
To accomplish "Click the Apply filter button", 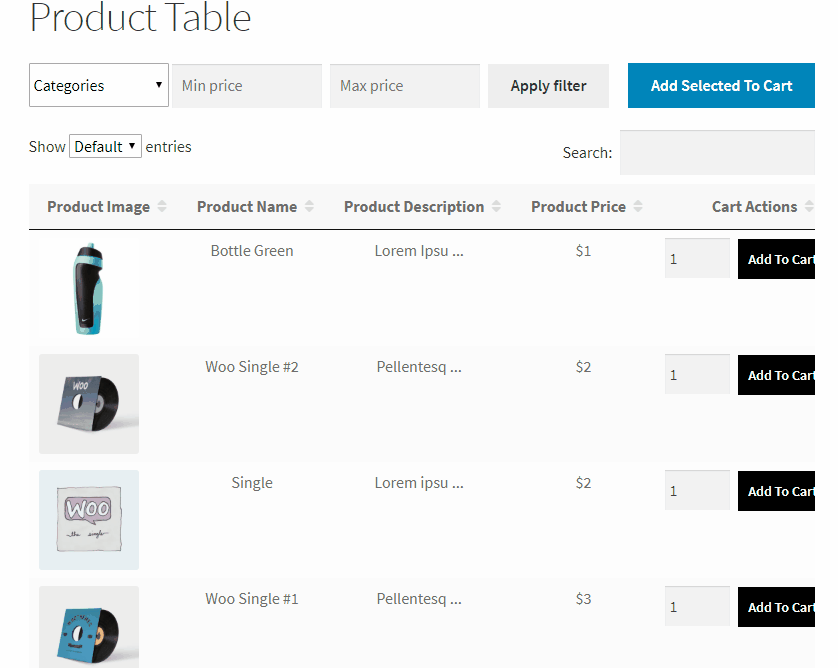I will (x=548, y=85).
